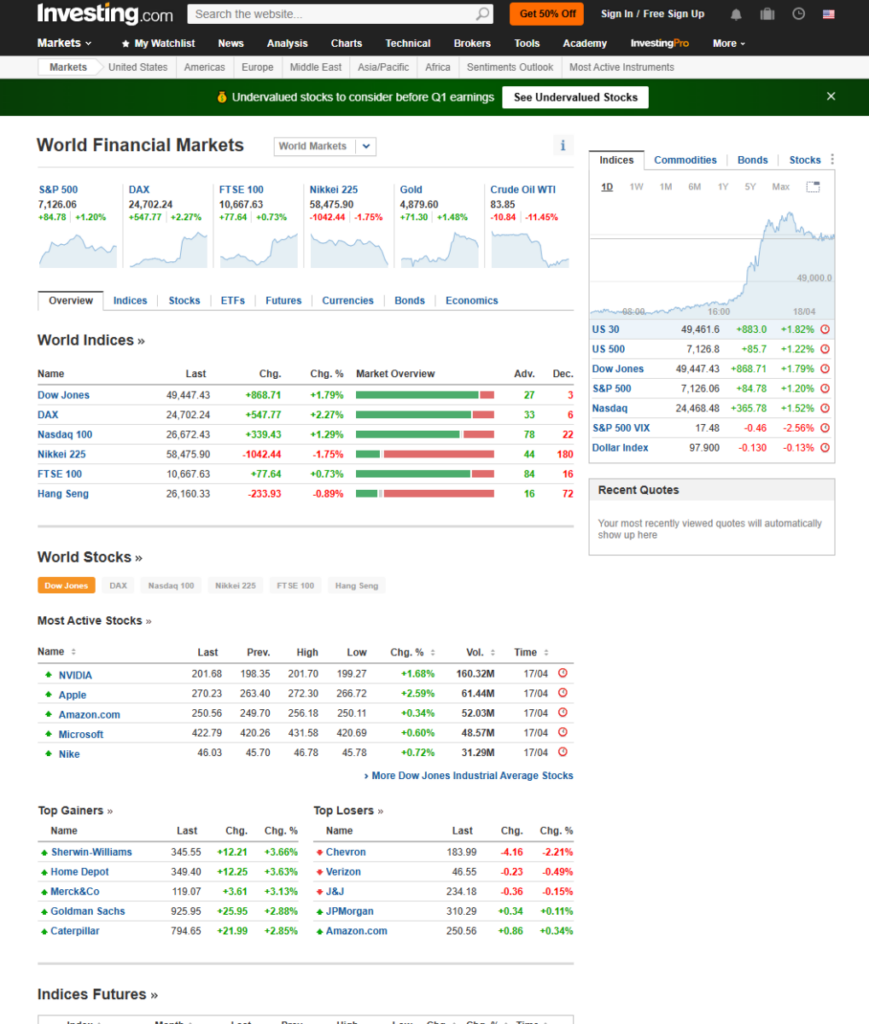Expand the More menu in navigation
Viewport: 869px width, 1024px height.
tap(728, 43)
